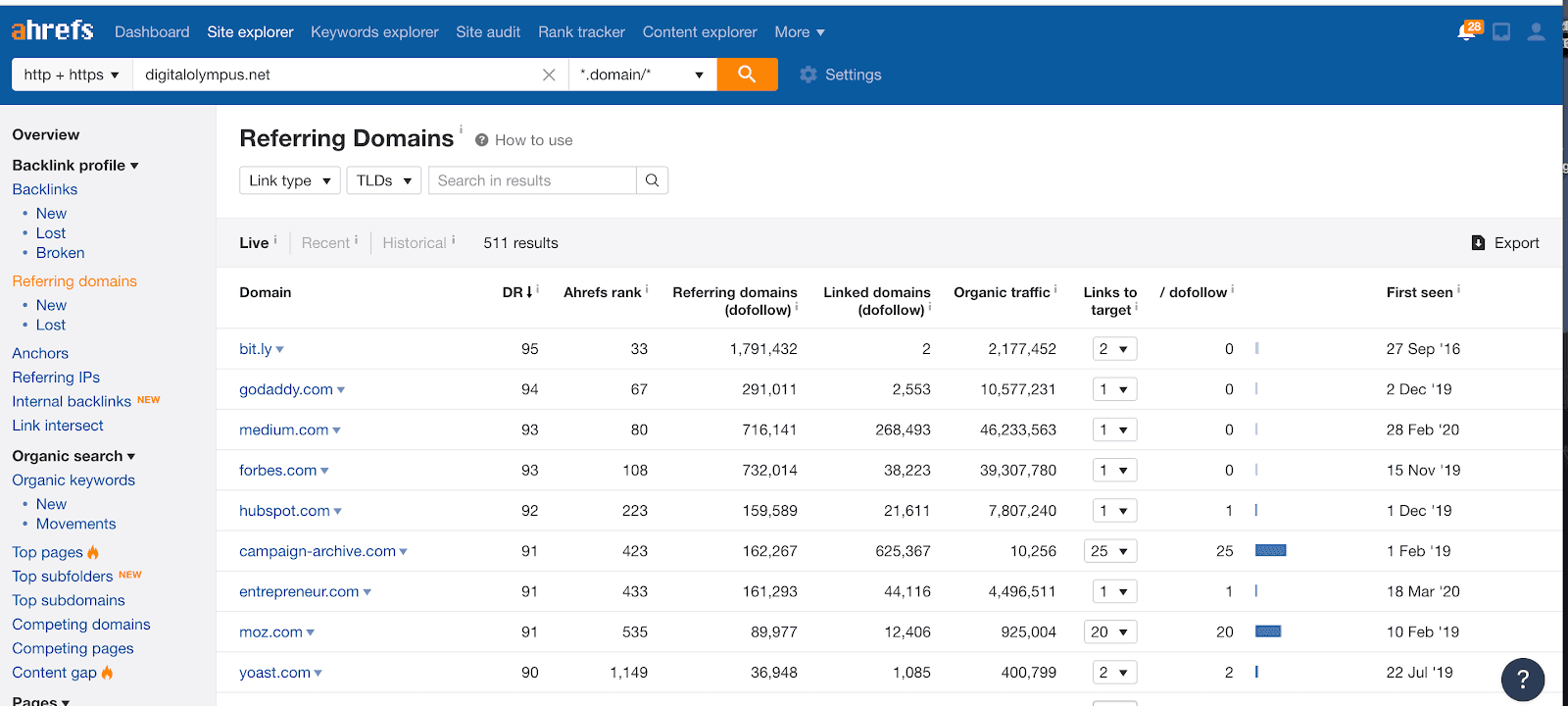The height and width of the screenshot is (706, 1568).
Task: Expand the yoast.com domain arrow
Action: click(x=318, y=674)
